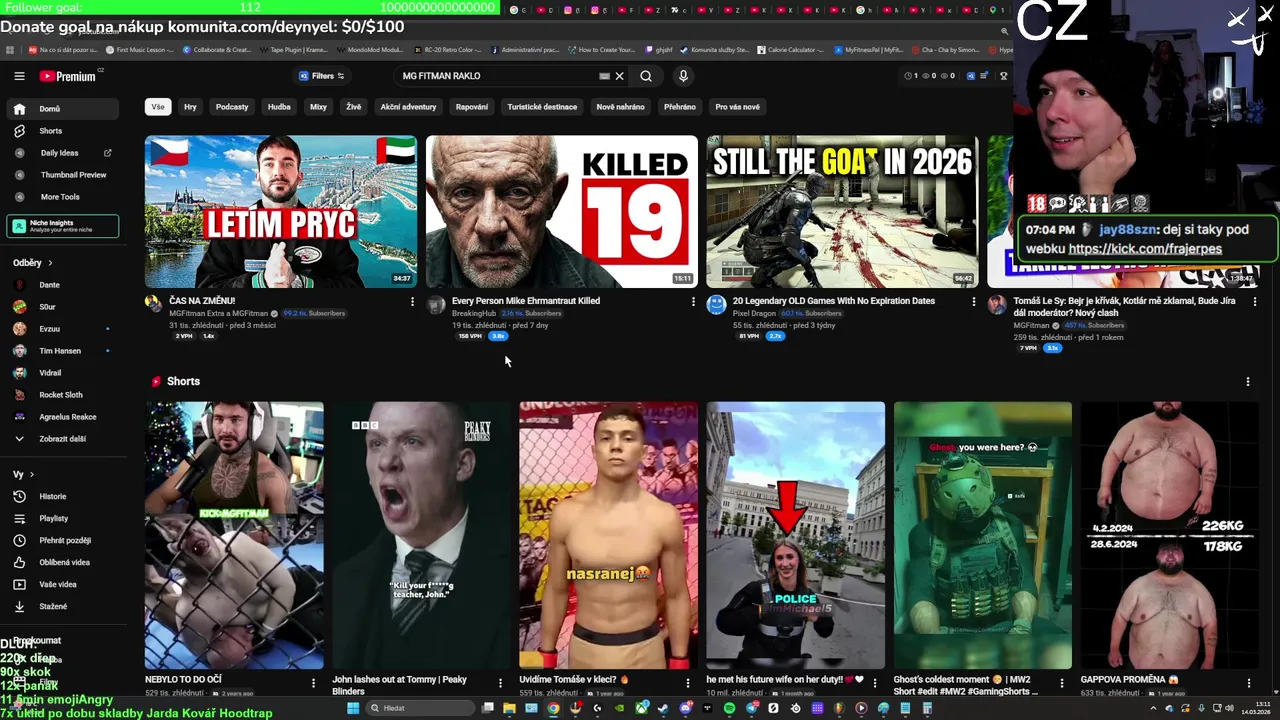Screen dimensions: 1280x720
Task: Open options menu for Tomáš Le Sy video
Action: 1255,301
